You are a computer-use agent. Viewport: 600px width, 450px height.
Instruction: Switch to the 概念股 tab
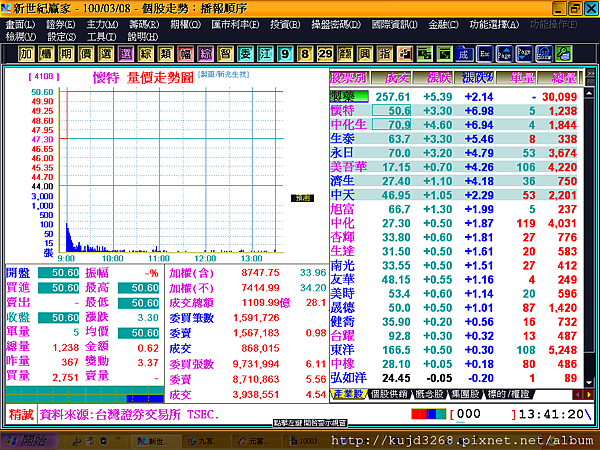pos(429,394)
